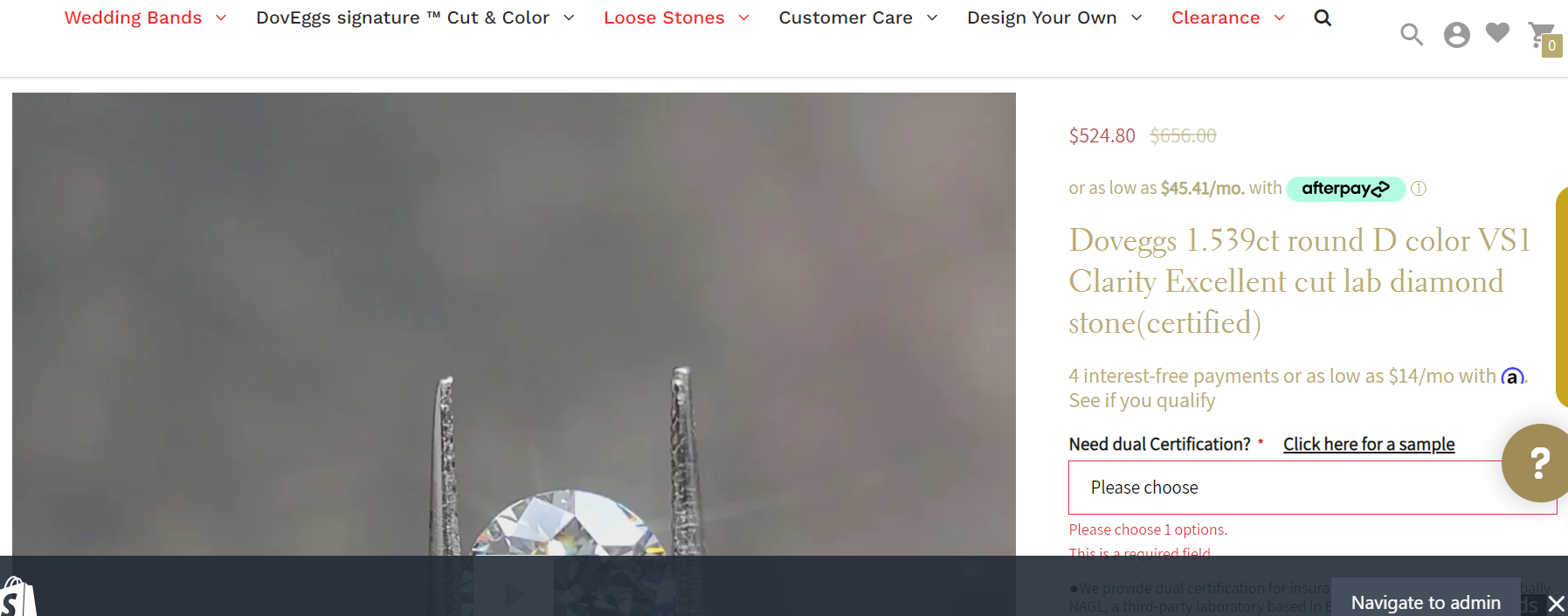This screenshot has width=1568, height=616.
Task: Click the diamond product video image
Action: point(514,323)
